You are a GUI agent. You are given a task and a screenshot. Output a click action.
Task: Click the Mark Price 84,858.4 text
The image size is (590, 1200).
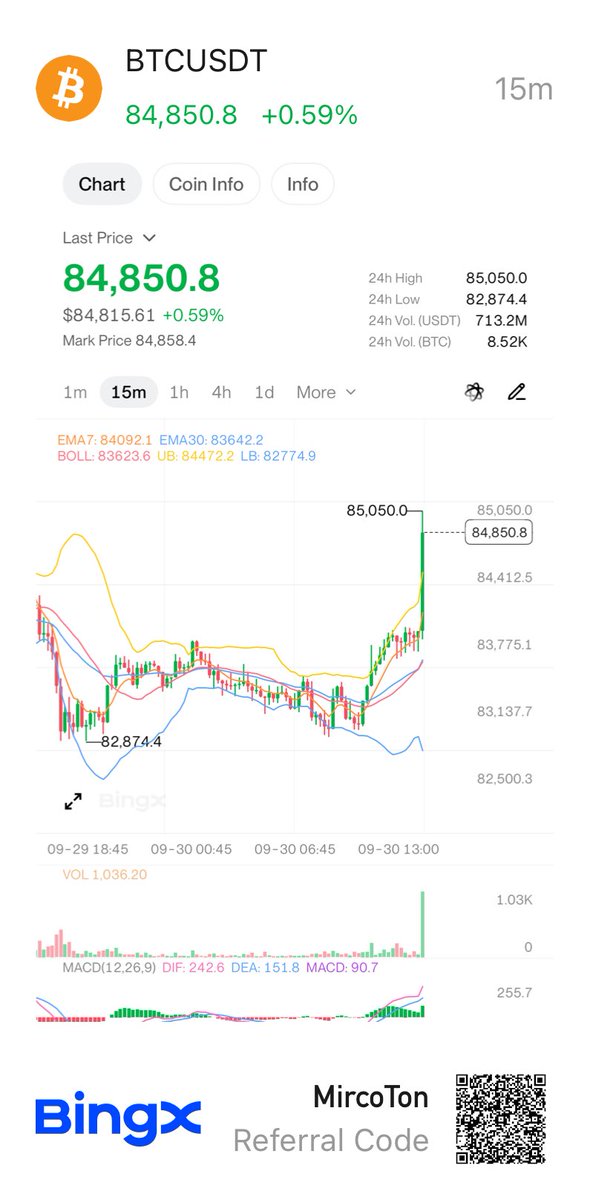click(x=129, y=341)
